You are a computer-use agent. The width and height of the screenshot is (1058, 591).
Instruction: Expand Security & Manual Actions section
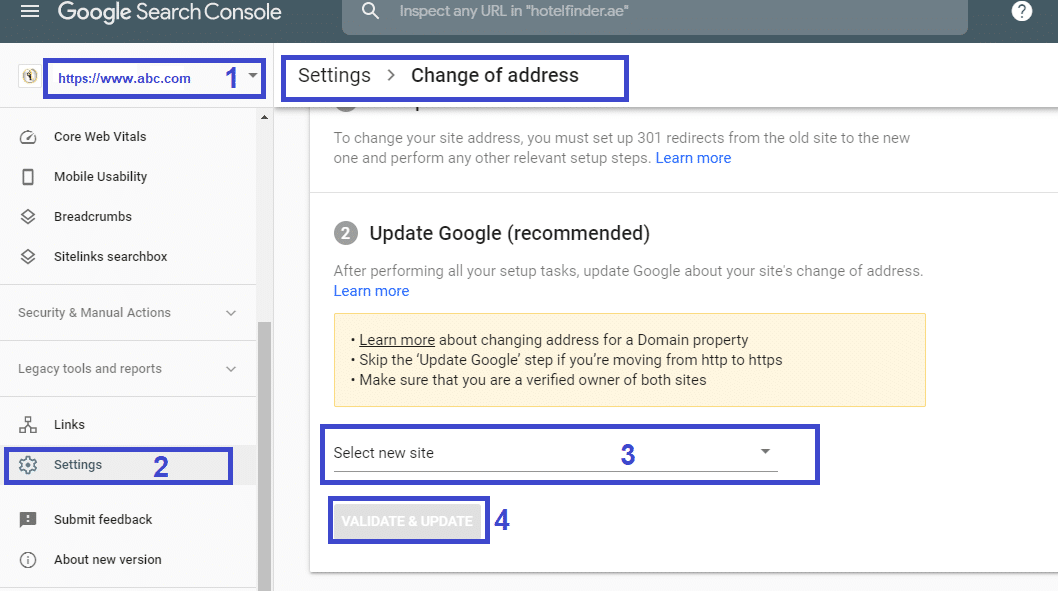coord(128,313)
